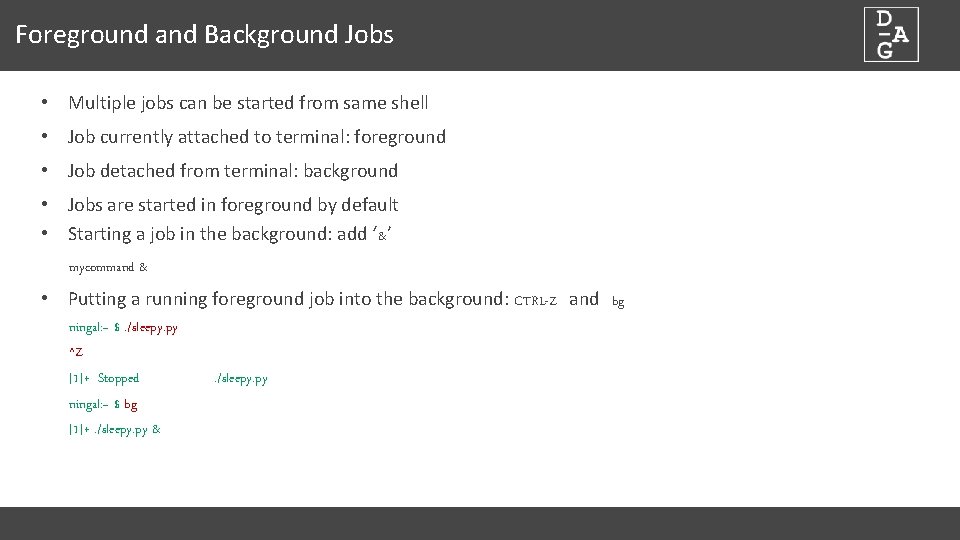
Task: Click the 'Starting a job in the background' line
Action: coord(230,234)
